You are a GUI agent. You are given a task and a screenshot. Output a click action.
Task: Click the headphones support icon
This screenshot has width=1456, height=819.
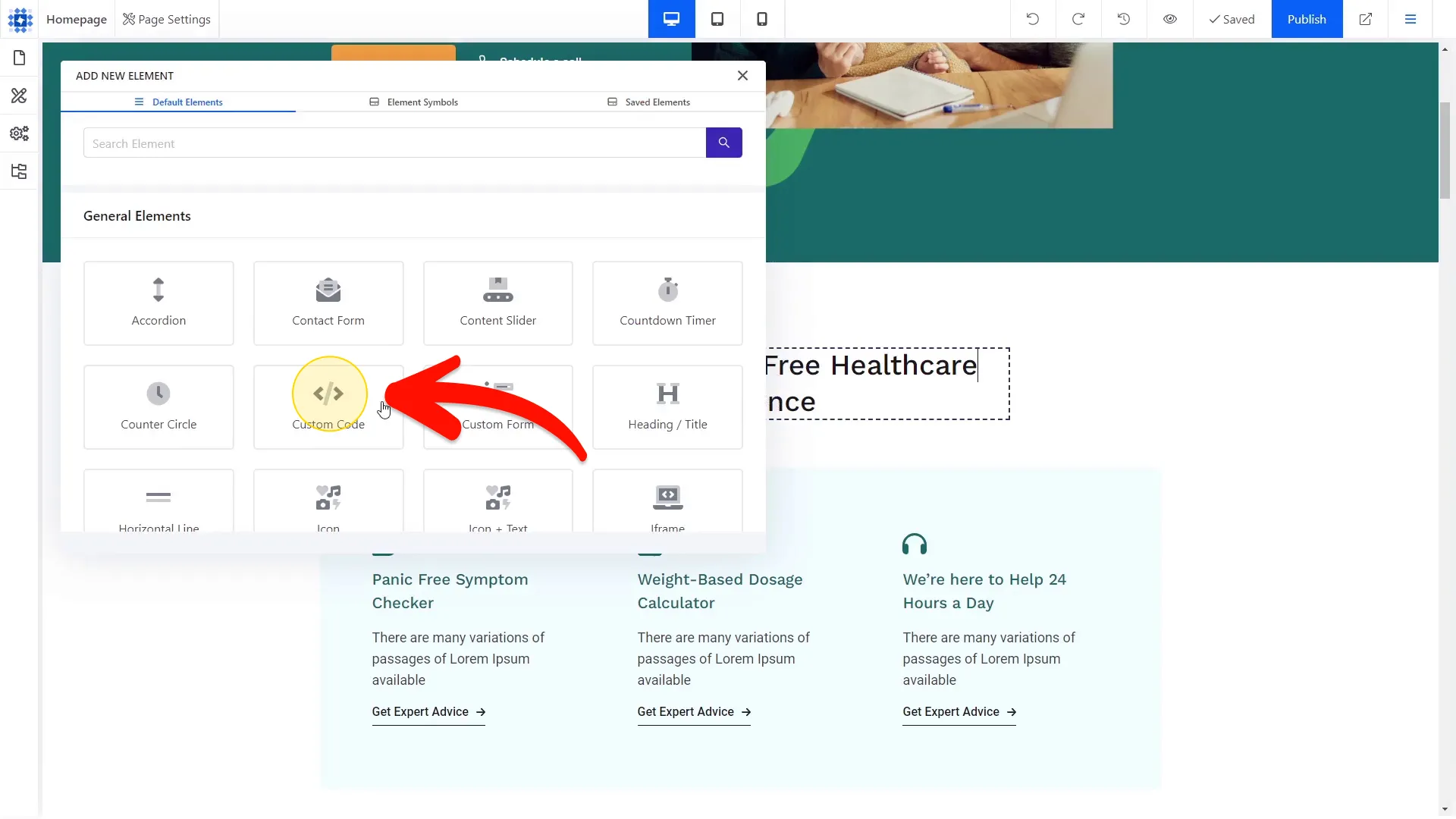coord(915,544)
